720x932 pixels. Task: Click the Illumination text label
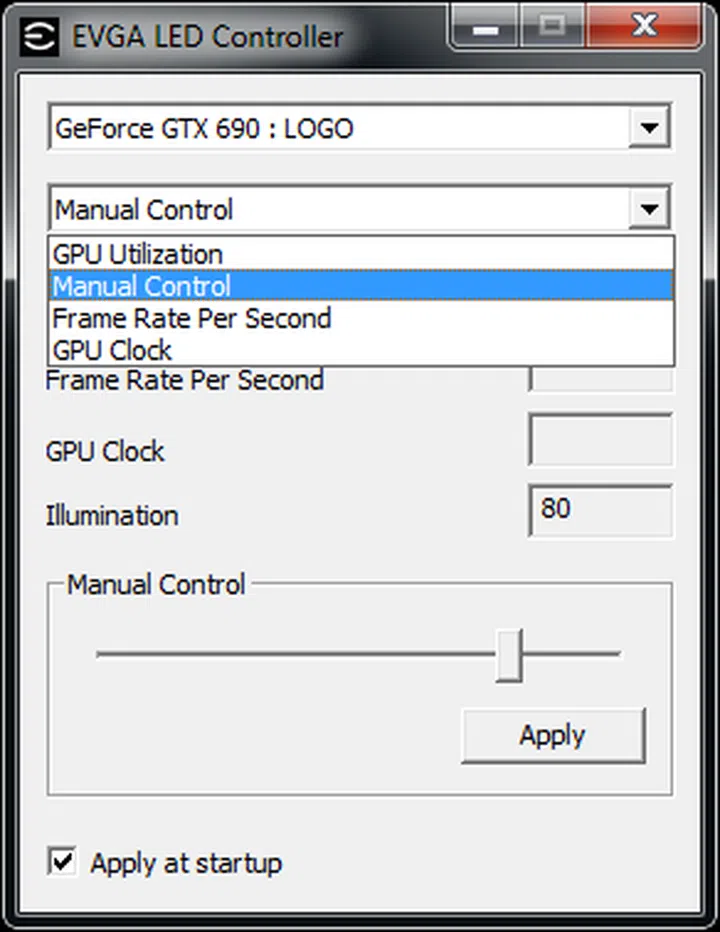[112, 515]
